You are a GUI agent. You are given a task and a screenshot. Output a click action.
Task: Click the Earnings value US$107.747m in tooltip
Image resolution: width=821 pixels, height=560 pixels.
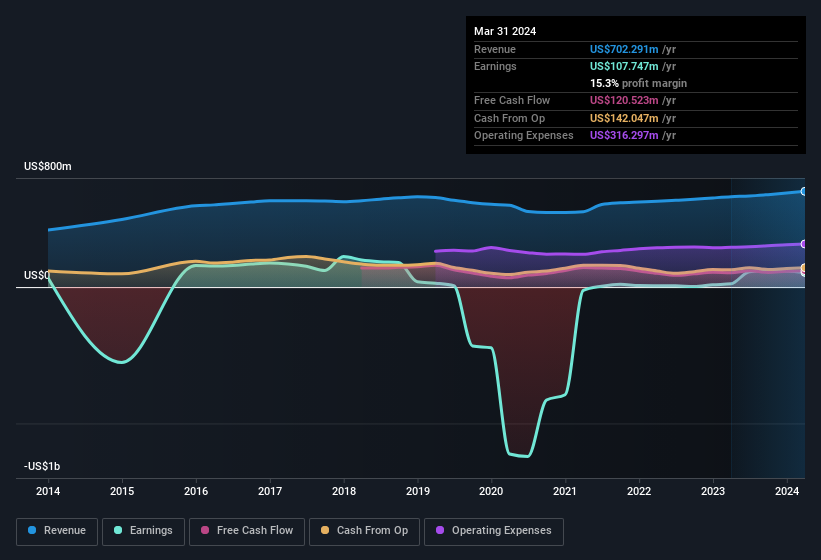pyautogui.click(x=624, y=66)
